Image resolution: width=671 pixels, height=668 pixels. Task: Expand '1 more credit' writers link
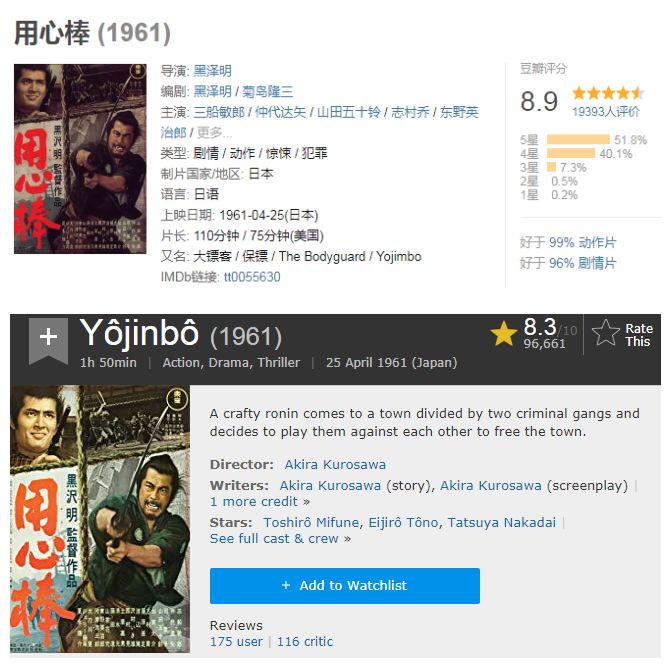(254, 501)
